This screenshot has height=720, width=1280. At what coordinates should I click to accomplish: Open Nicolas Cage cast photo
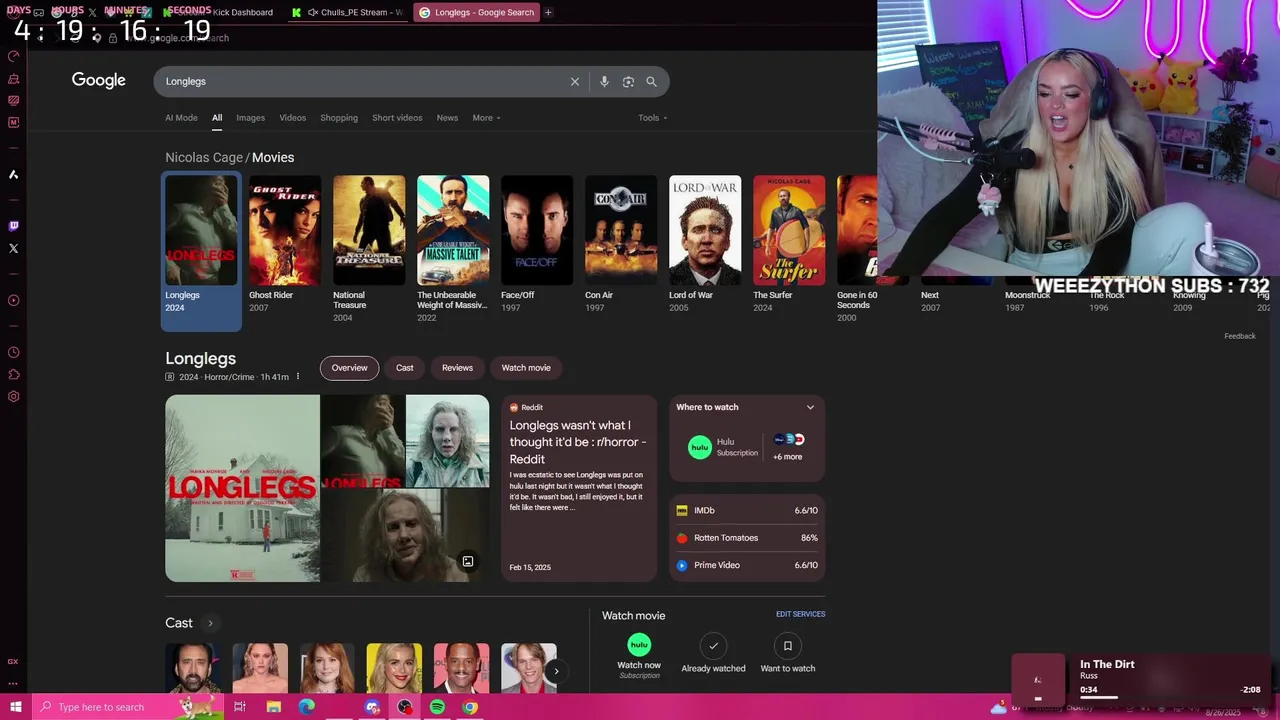click(x=193, y=668)
